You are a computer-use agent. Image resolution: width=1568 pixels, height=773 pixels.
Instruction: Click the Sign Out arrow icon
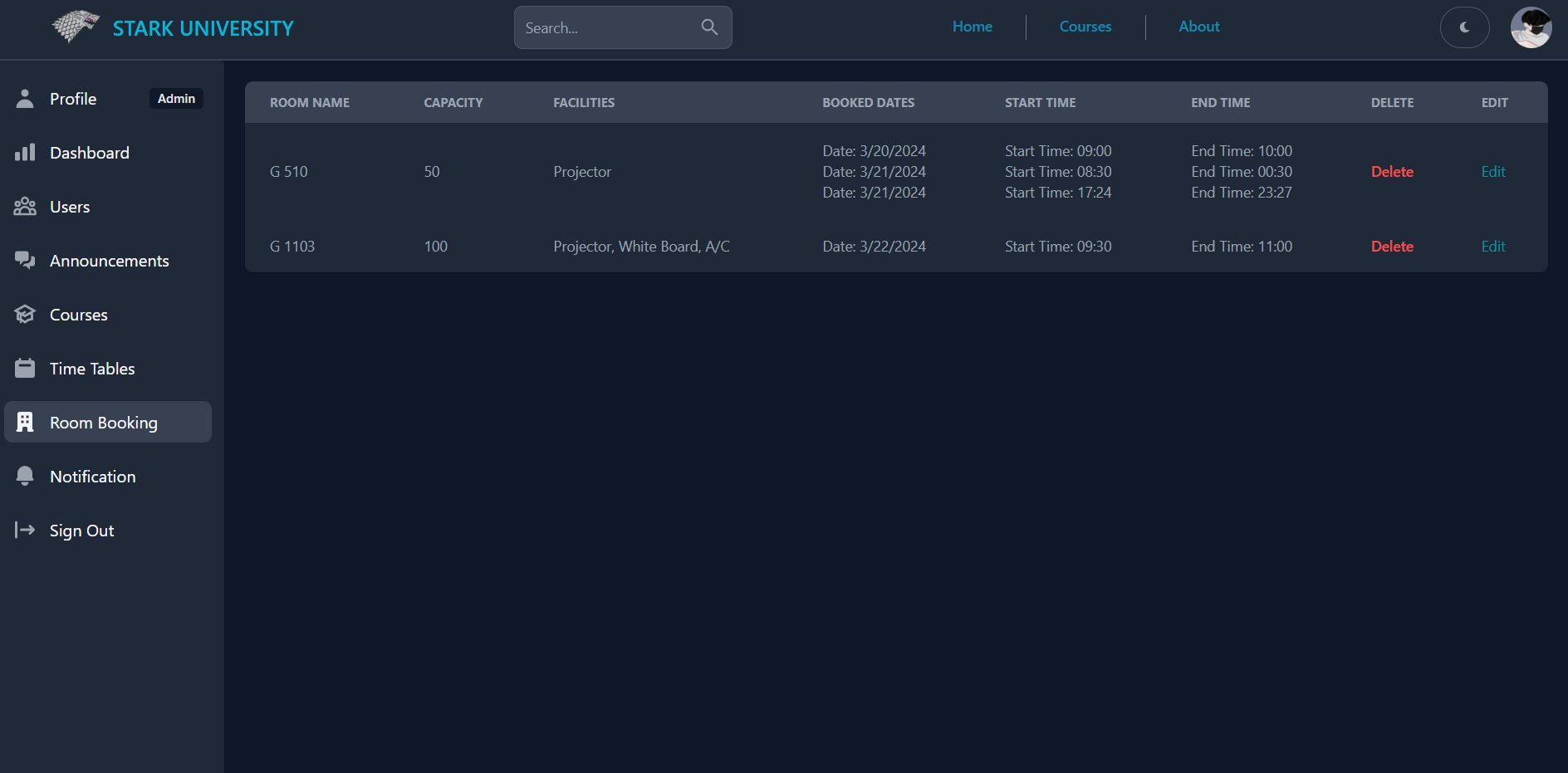pos(22,530)
